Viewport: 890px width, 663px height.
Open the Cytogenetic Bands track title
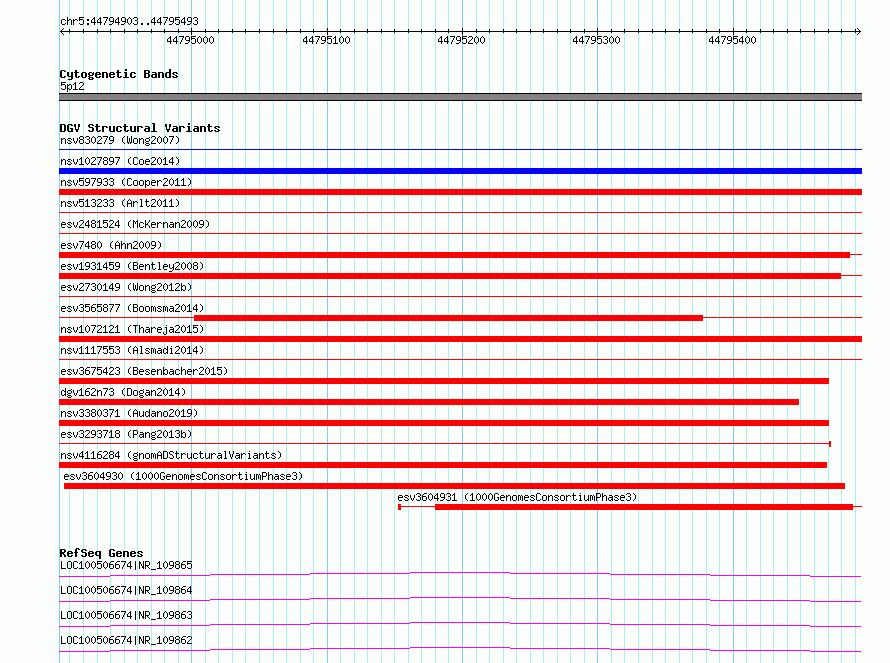point(119,74)
